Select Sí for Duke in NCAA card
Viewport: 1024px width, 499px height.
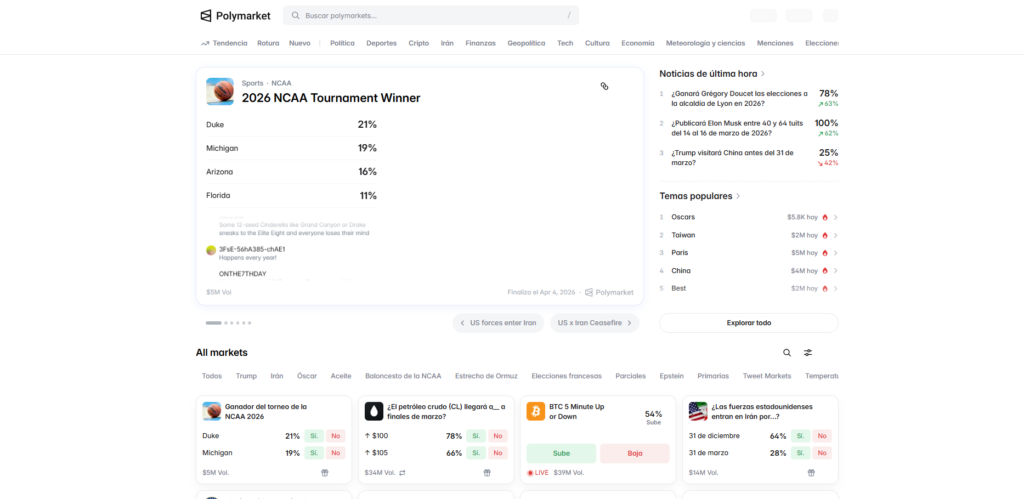click(313, 436)
